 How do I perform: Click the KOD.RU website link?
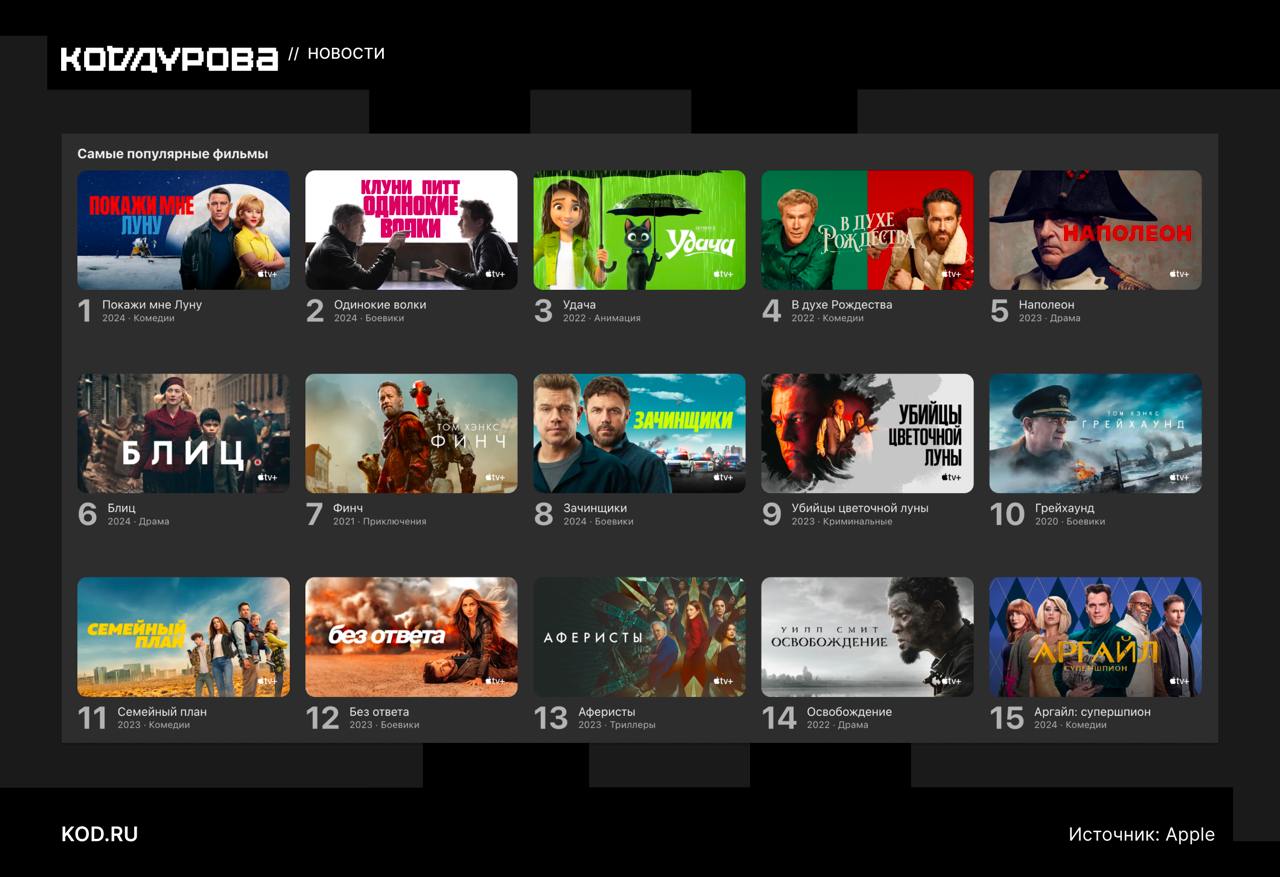click(x=99, y=834)
